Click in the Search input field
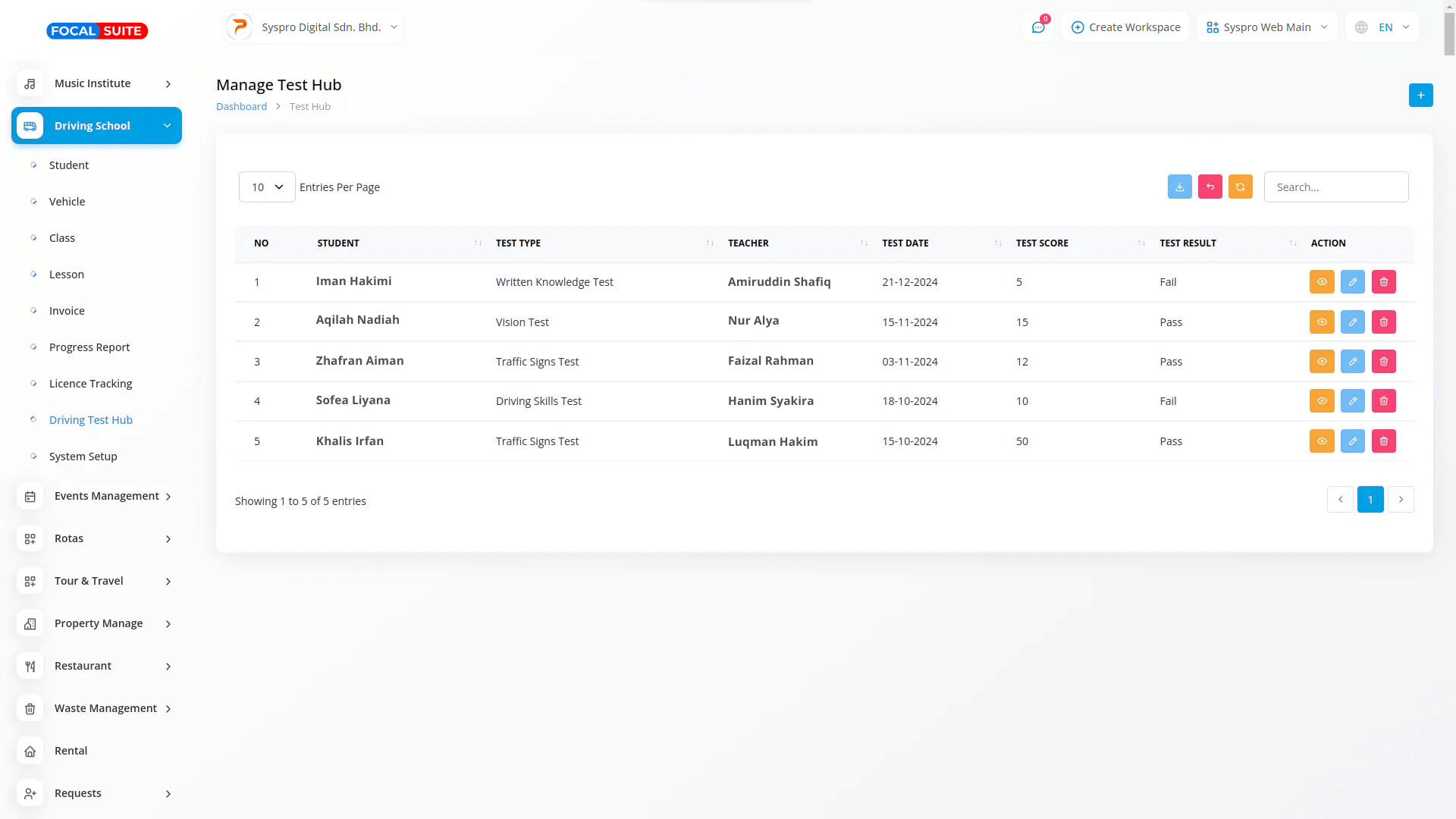Viewport: 1456px width, 819px height. (1335, 187)
